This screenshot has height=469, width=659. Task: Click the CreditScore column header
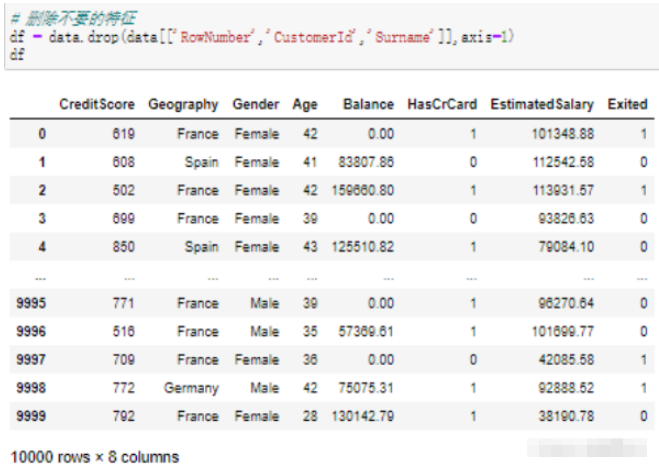(x=97, y=105)
